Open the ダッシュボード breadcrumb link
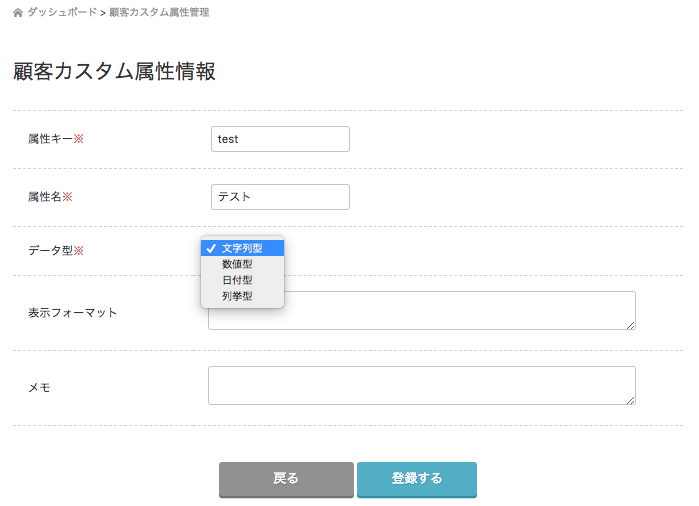Image resolution: width=699 pixels, height=506 pixels. click(62, 13)
